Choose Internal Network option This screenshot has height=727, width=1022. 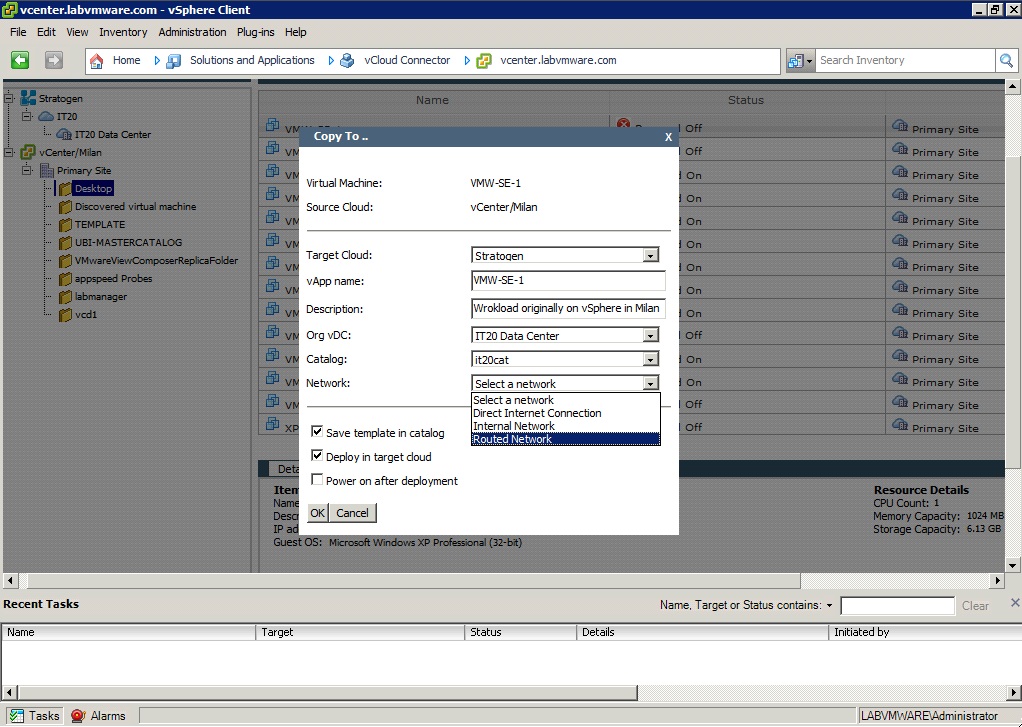point(566,426)
